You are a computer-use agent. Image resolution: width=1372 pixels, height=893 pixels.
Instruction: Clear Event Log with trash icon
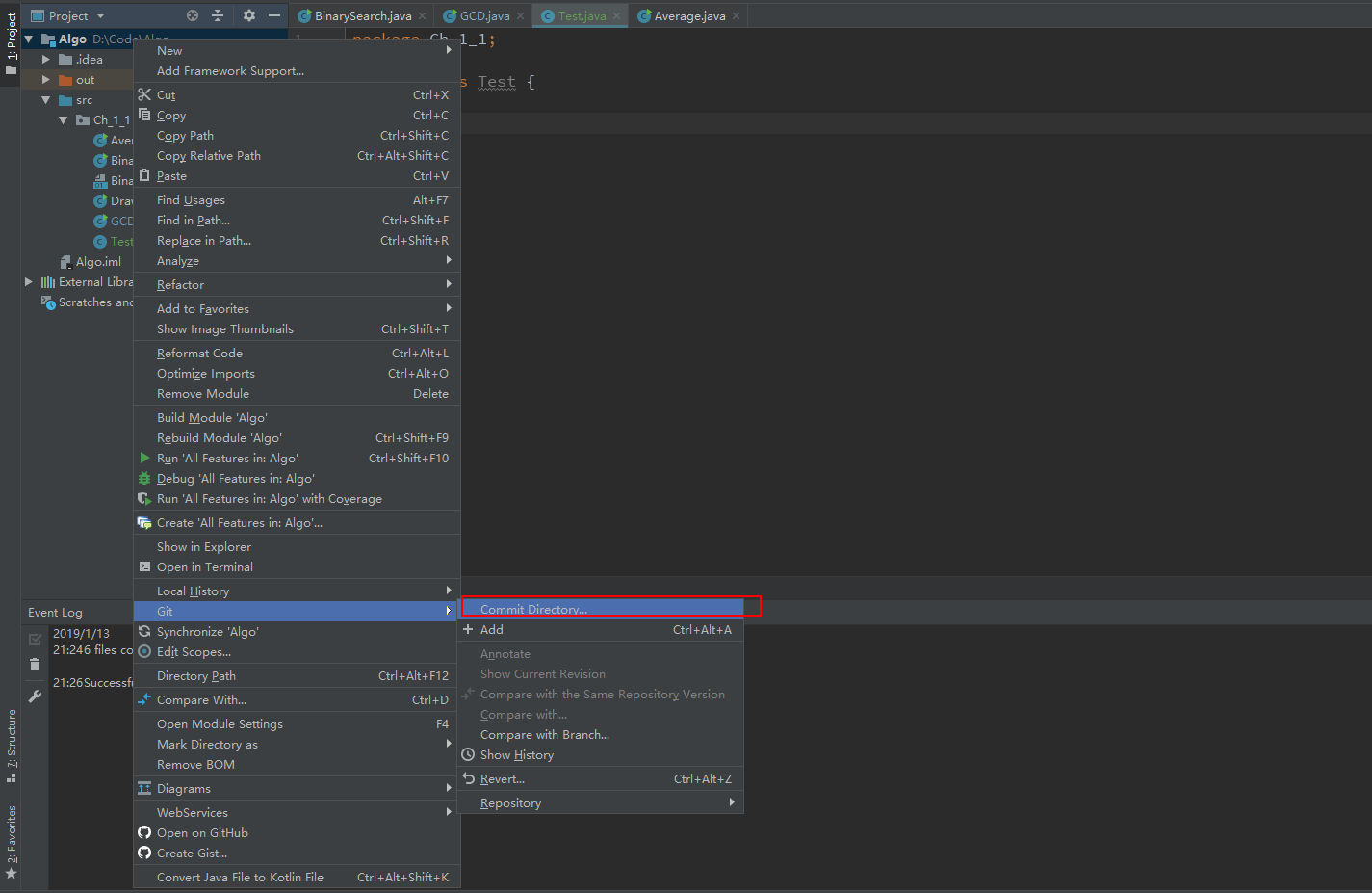pos(35,665)
